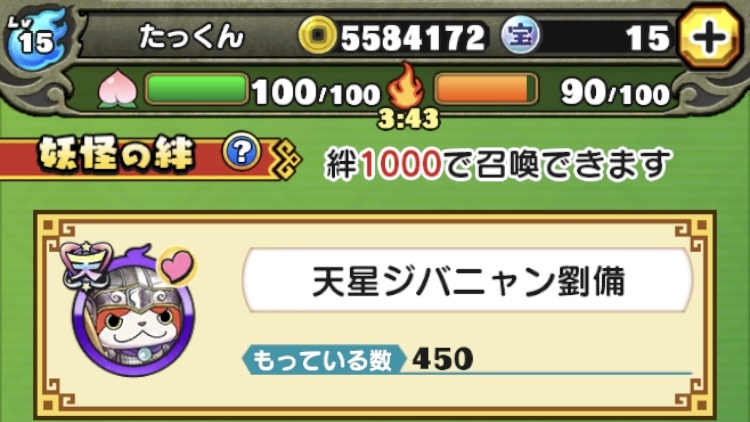Tap the 天星ジバニャン劉備 name field
Screen dimensions: 750x422
click(468, 280)
